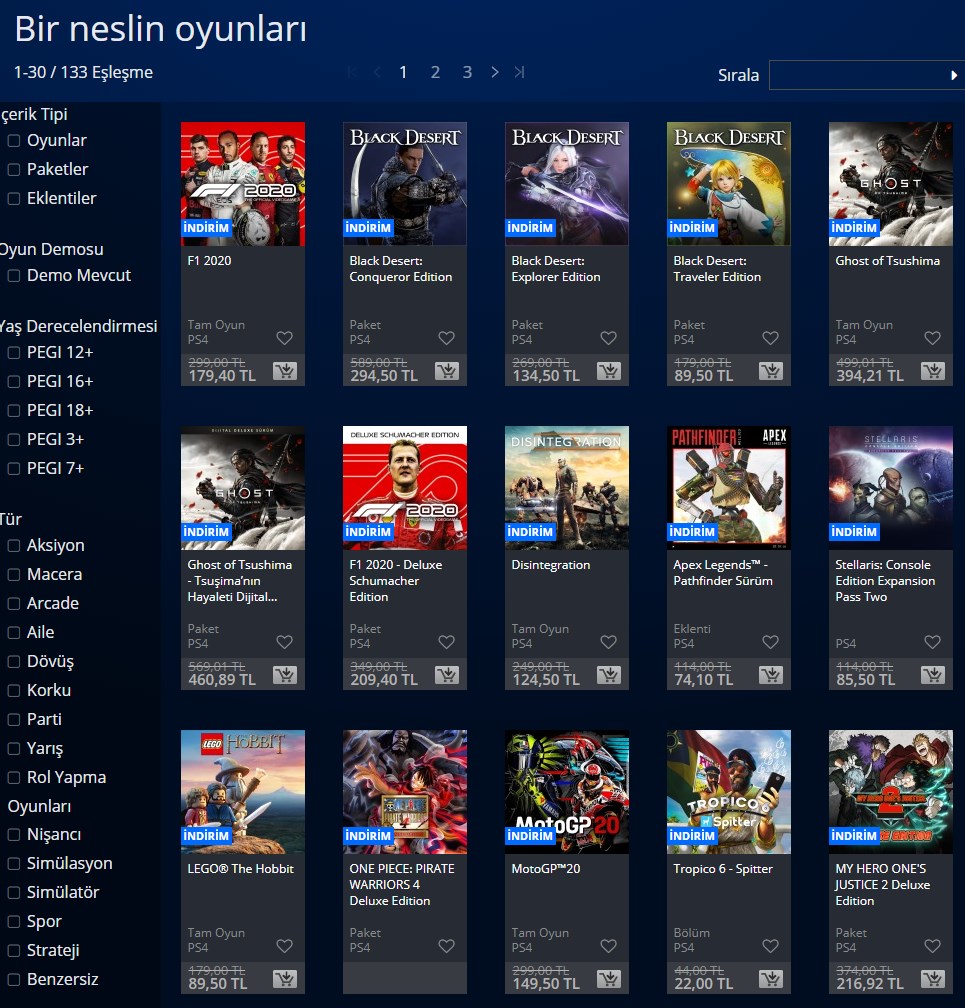The height and width of the screenshot is (1008, 965).
Task: Add MotoGP 20 to cart
Action: coord(609,979)
